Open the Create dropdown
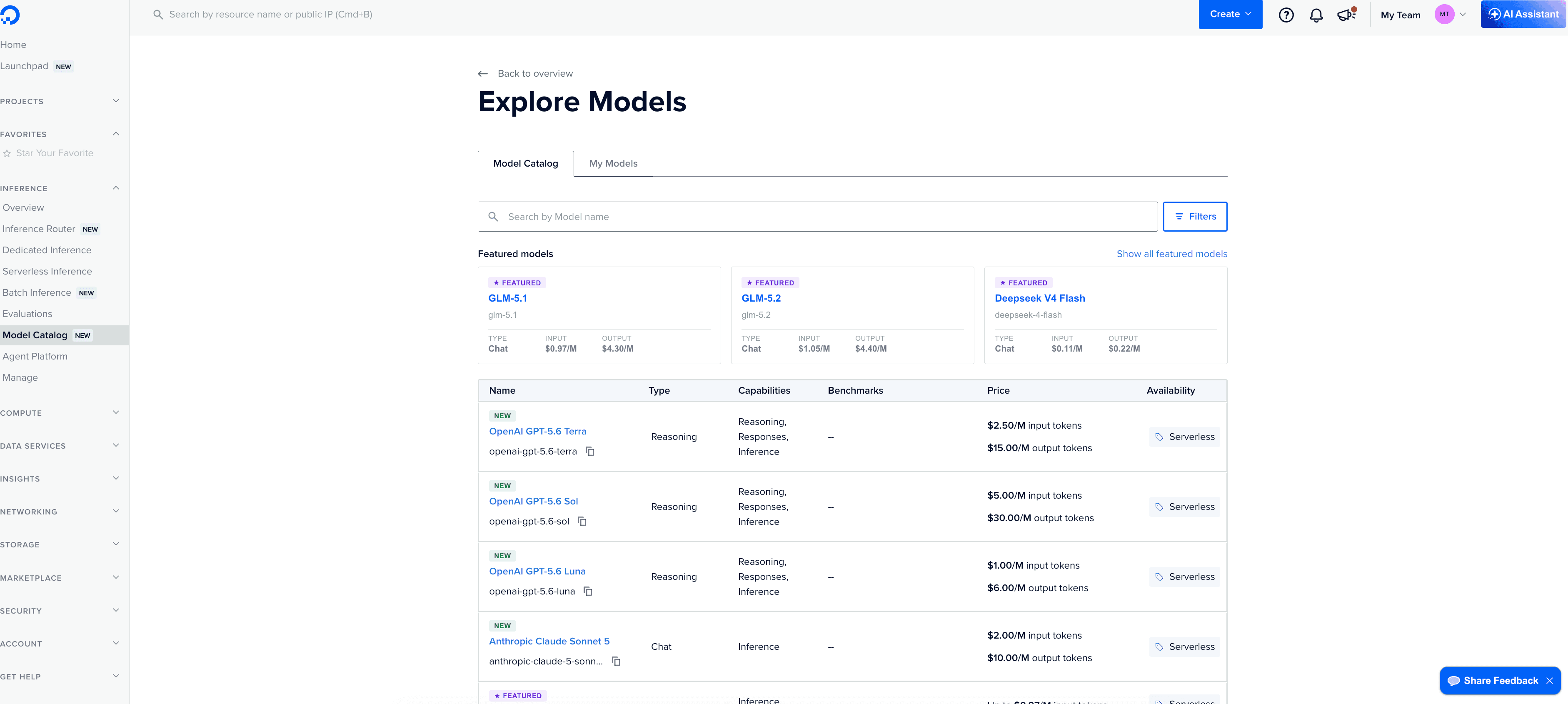1568x704 pixels. pyautogui.click(x=1230, y=14)
